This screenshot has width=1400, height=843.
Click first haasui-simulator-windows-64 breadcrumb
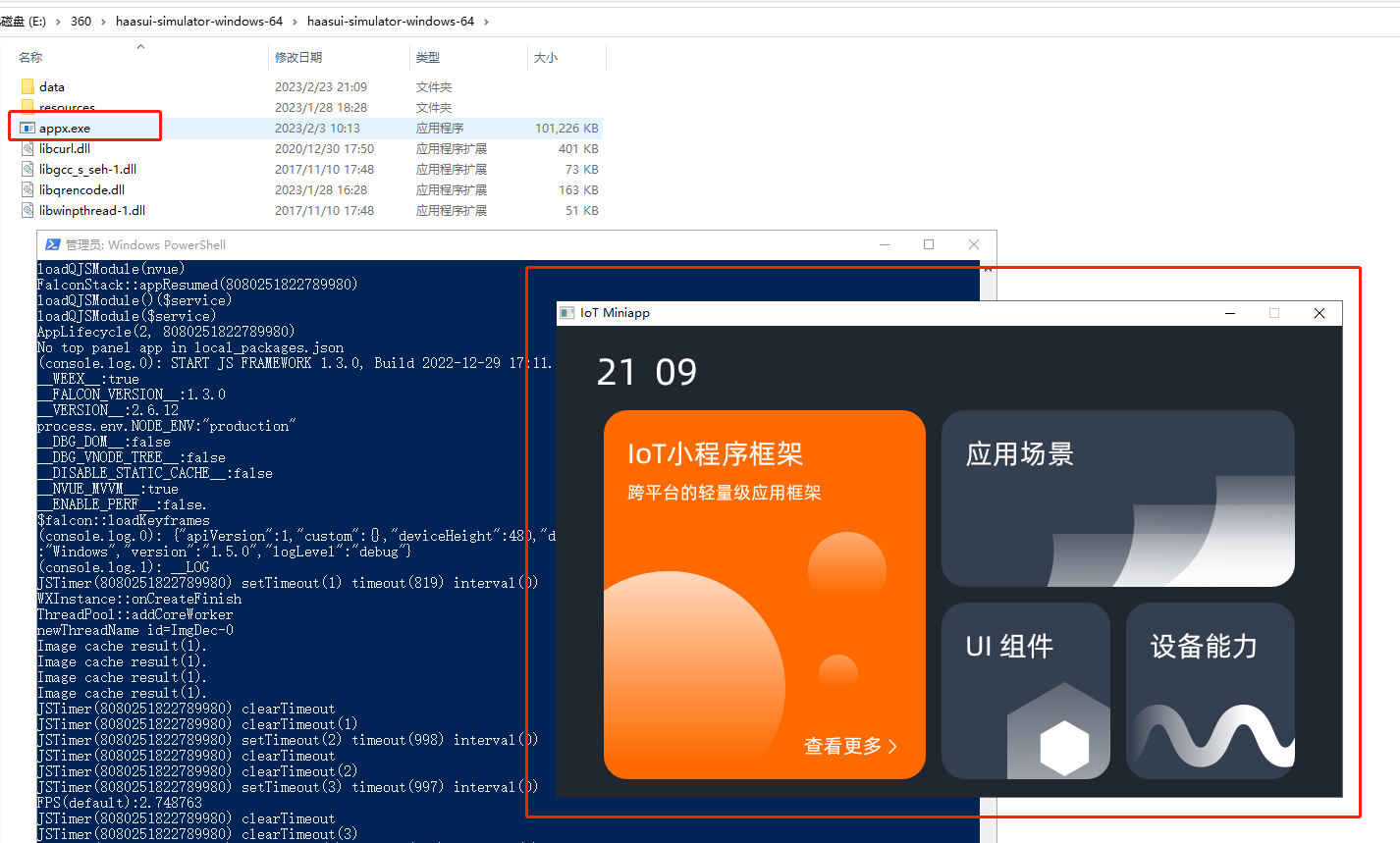coord(199,21)
